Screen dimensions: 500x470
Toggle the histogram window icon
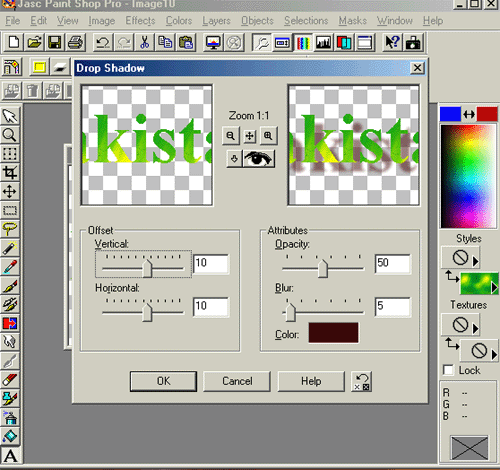[323, 42]
